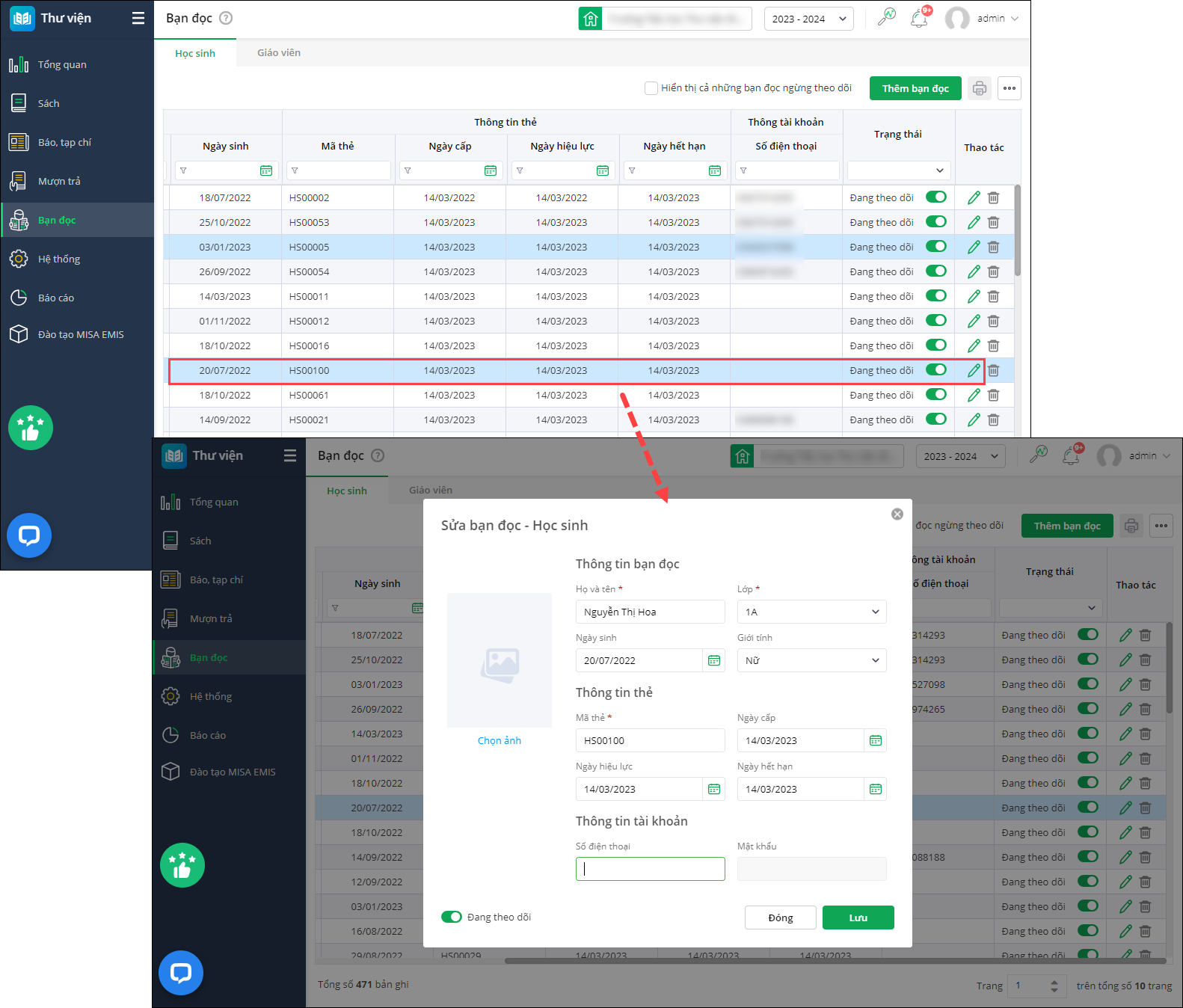Viewport: 1183px width, 1008px height.
Task: Edit the HS00002 row with the pencil icon
Action: [x=974, y=197]
